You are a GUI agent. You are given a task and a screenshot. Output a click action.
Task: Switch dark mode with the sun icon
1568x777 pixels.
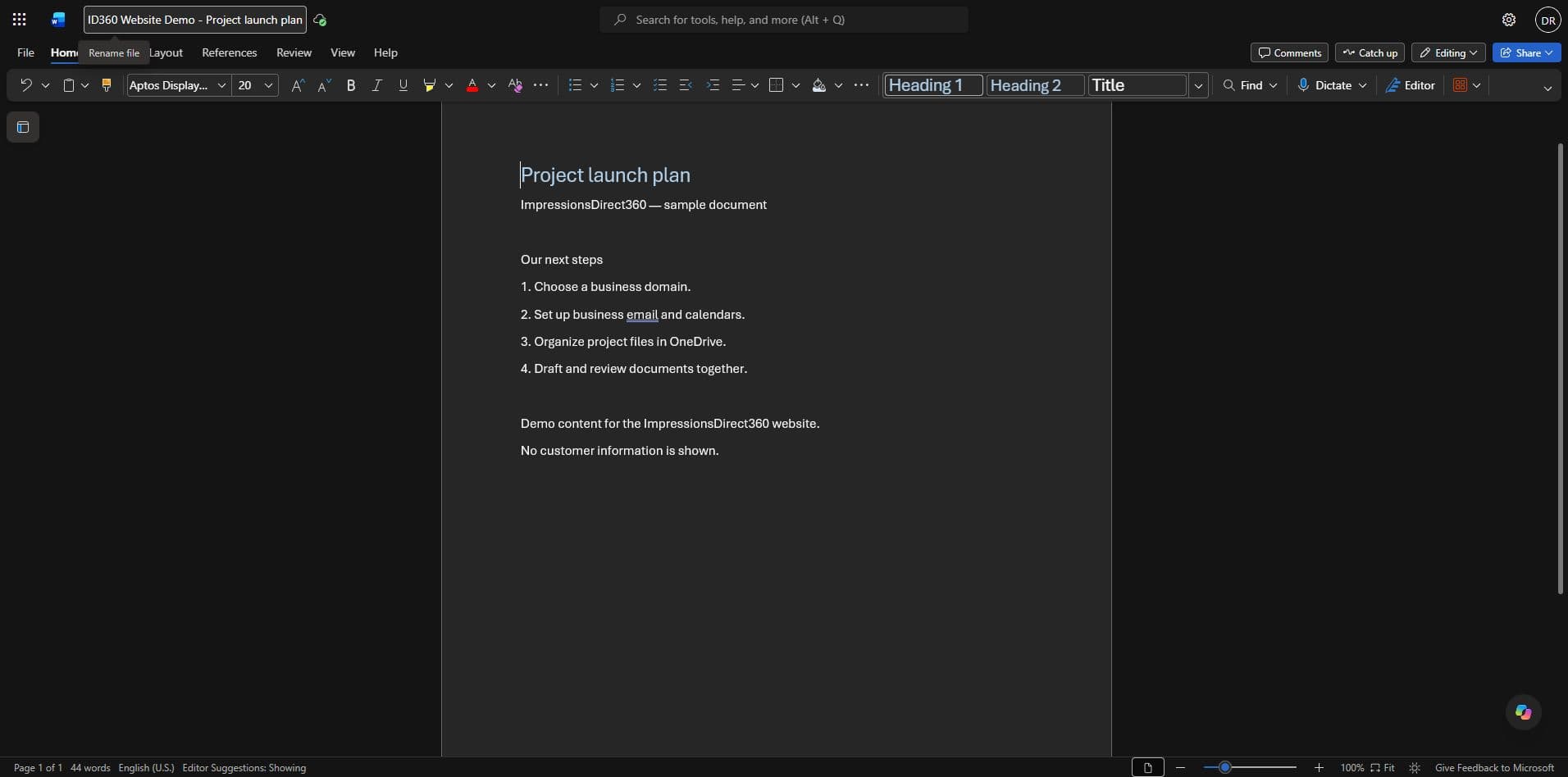coord(1415,768)
